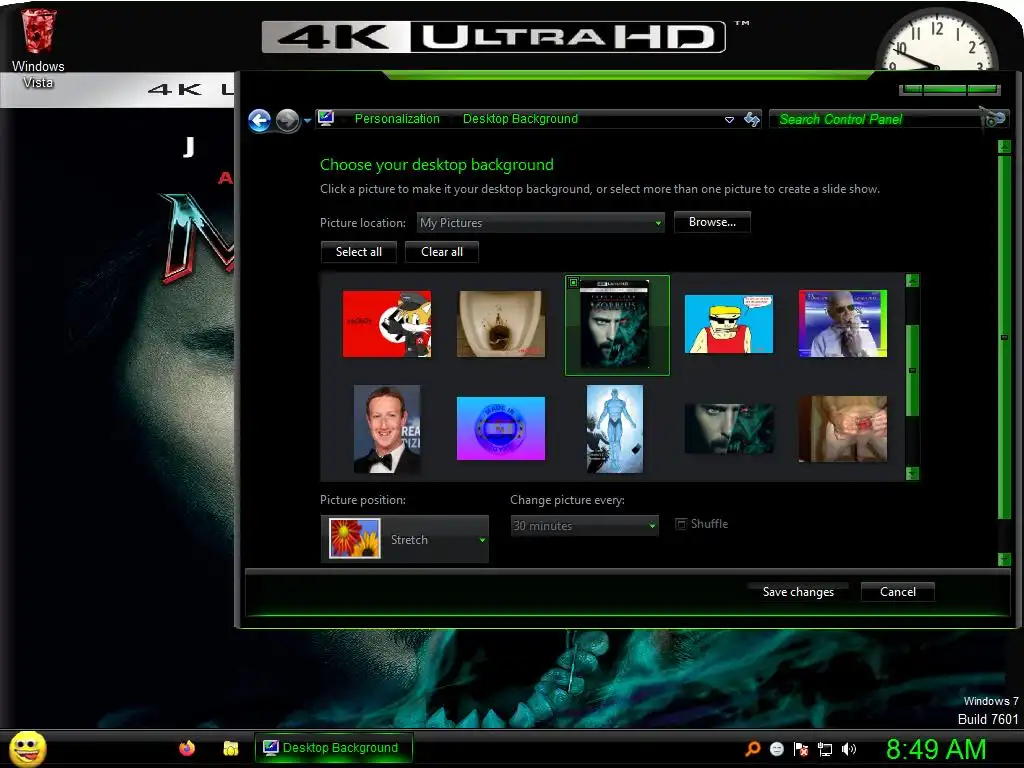Open the recent pages dropdown beside the navigation arrows
This screenshot has width=1024, height=768.
(x=307, y=121)
